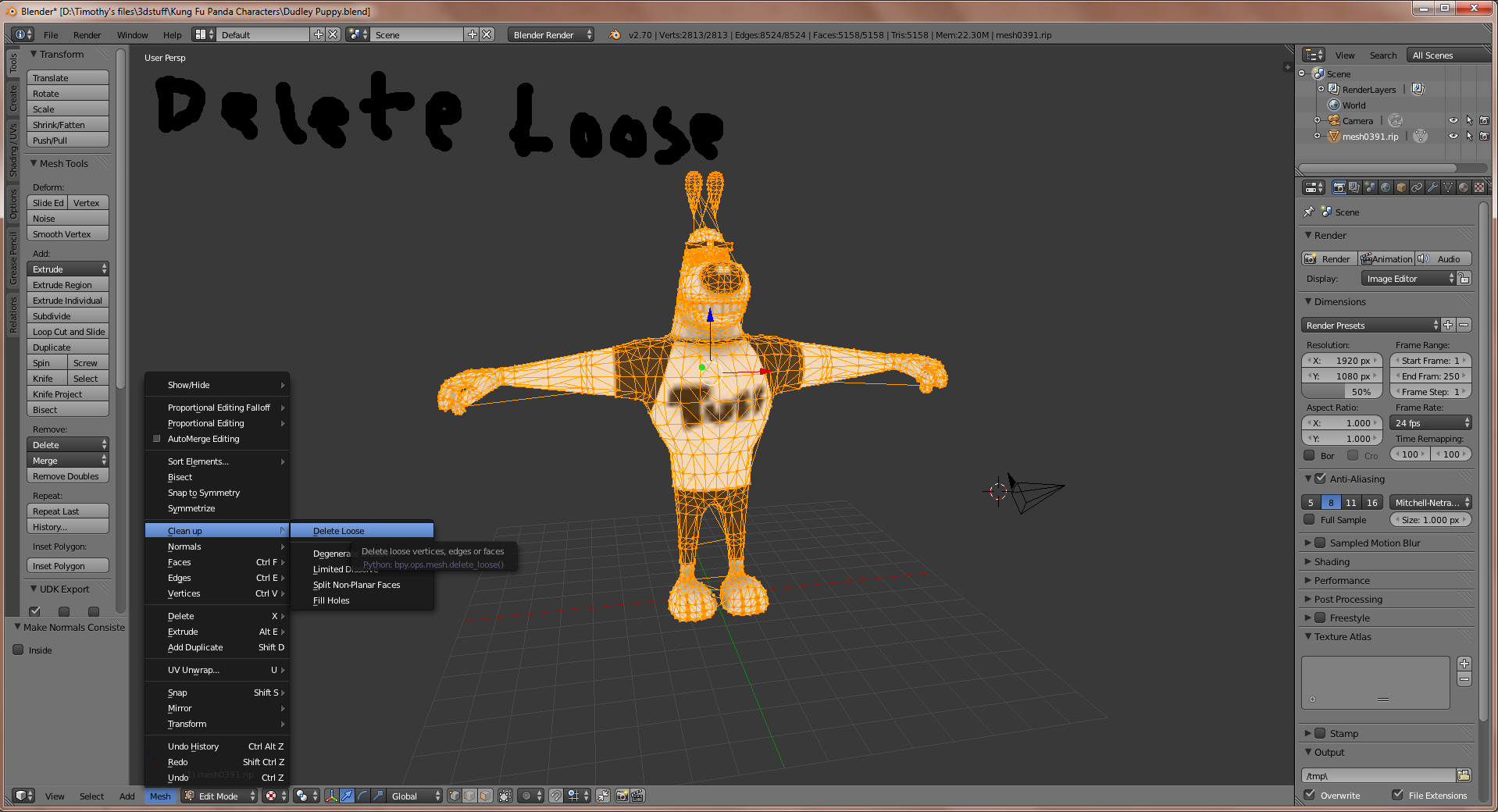1498x812 pixels.
Task: Toggle visibility eye for Camera in outliner
Action: pyautogui.click(x=1453, y=120)
